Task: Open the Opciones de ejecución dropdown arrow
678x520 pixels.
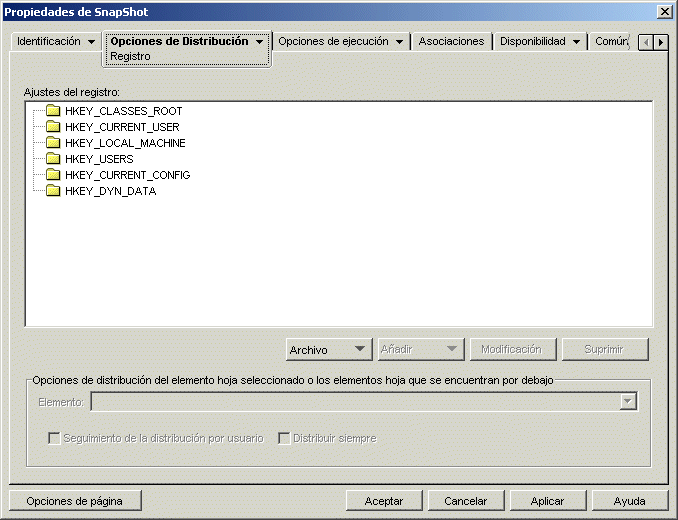Action: pos(400,42)
